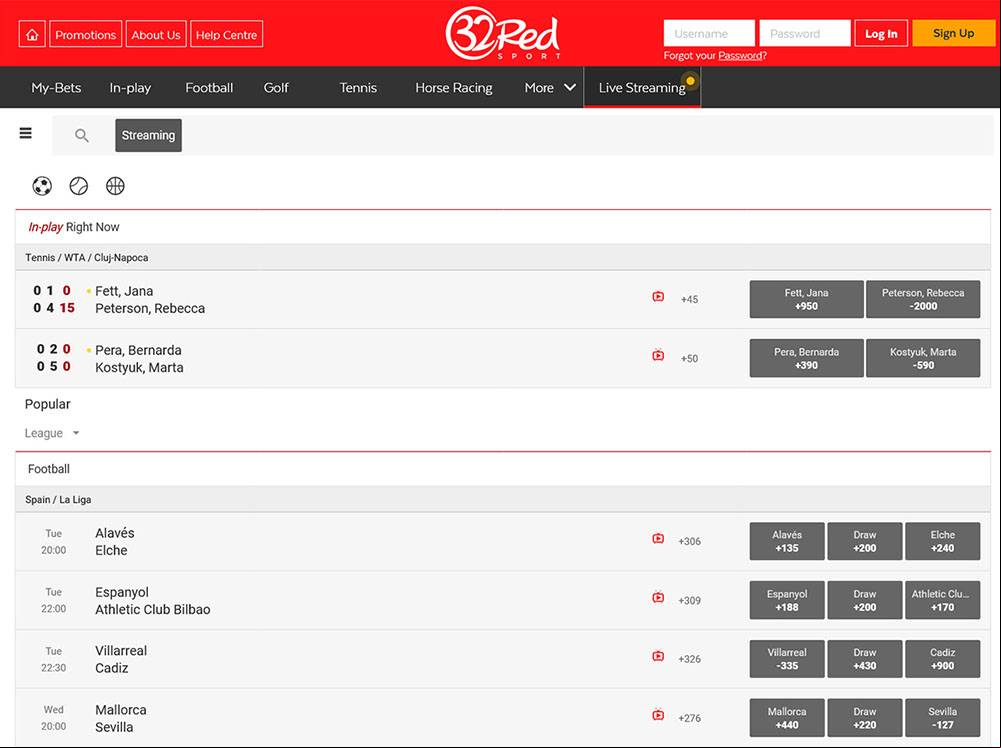Show +50 more markets for Pera match
The image size is (1001, 748).
coord(689,359)
